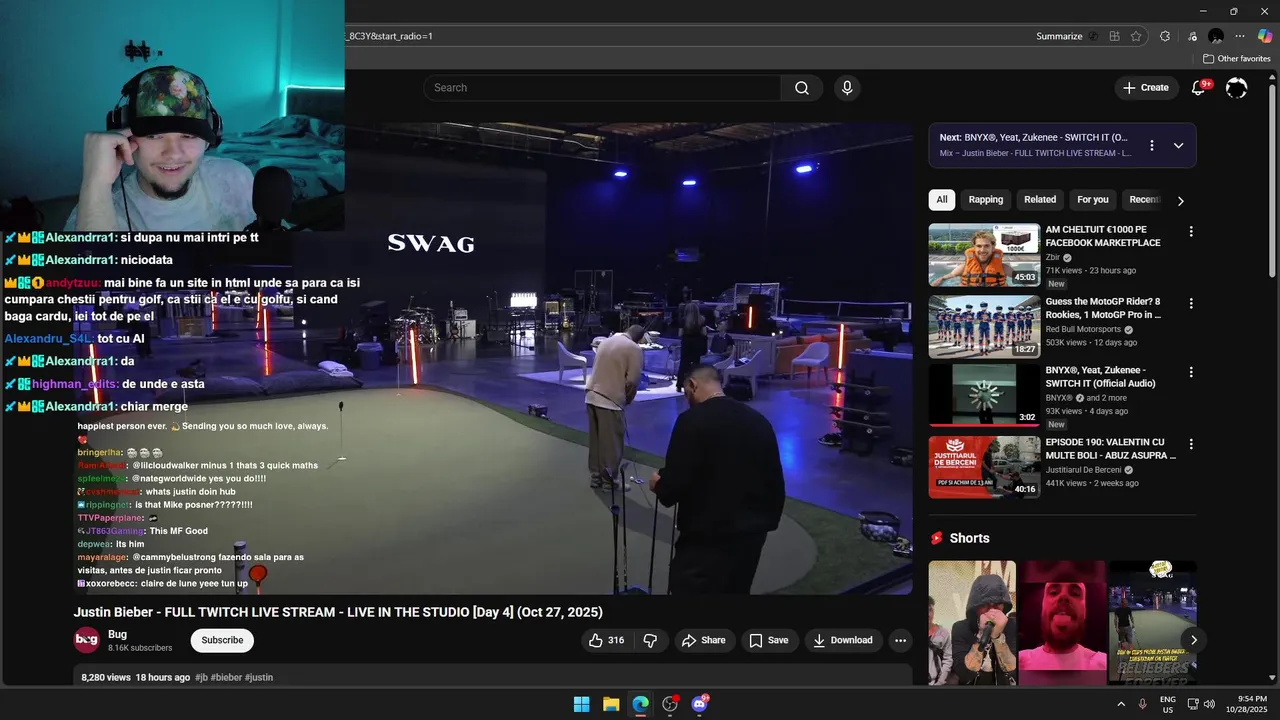
Task: Open the Guess the MotoGP Rider thumbnail
Action: point(984,327)
